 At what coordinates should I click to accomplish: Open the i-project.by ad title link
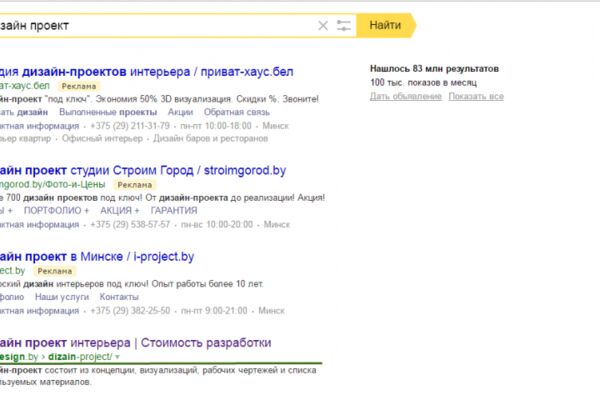pos(97,256)
